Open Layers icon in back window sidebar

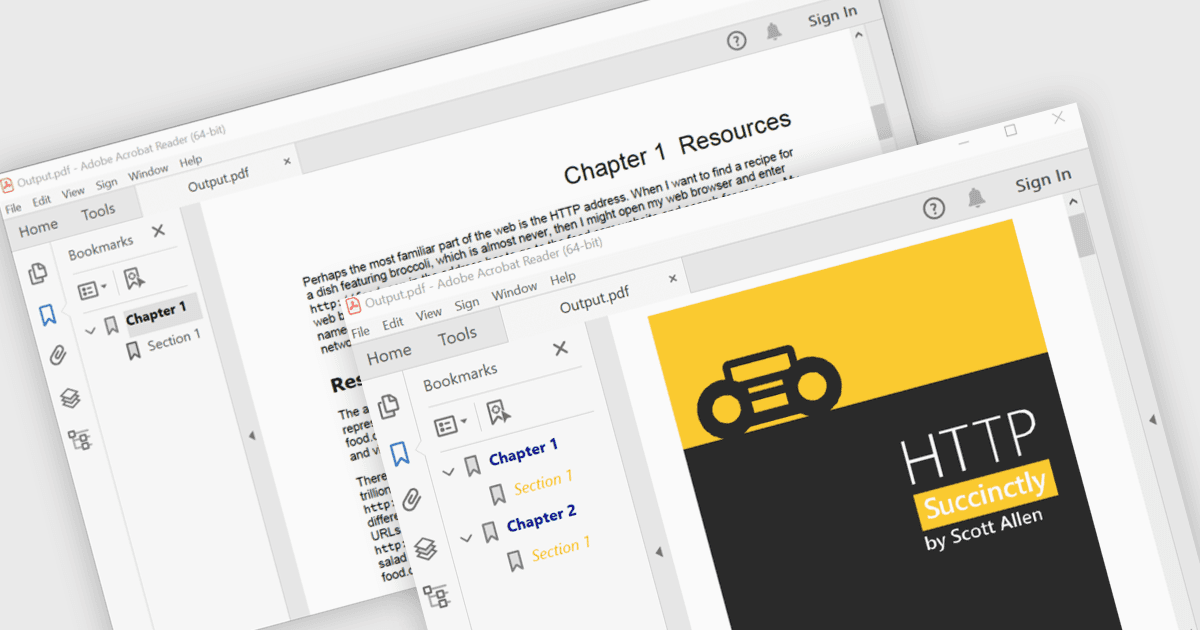coord(70,398)
